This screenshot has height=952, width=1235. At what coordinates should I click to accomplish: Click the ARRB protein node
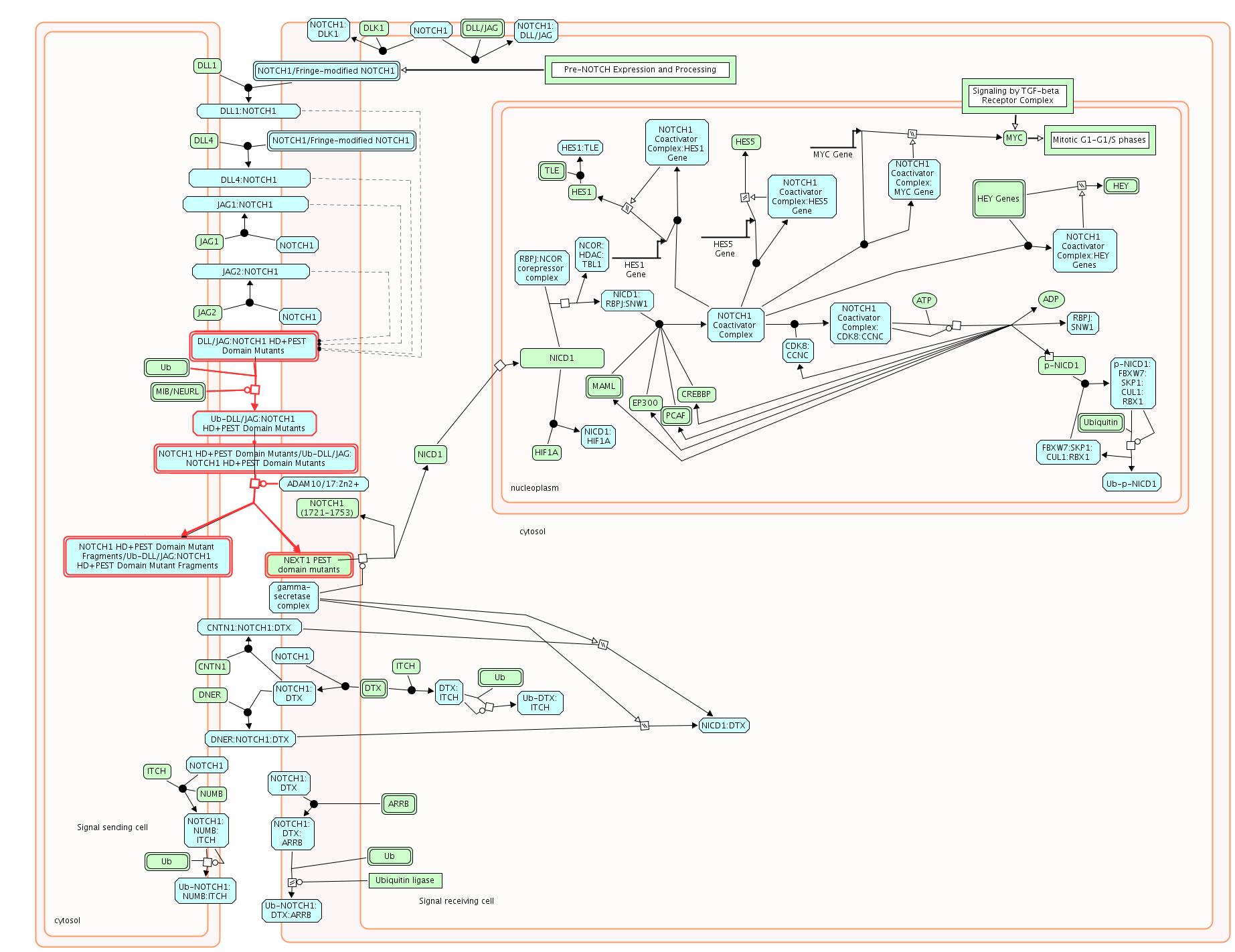pos(398,804)
